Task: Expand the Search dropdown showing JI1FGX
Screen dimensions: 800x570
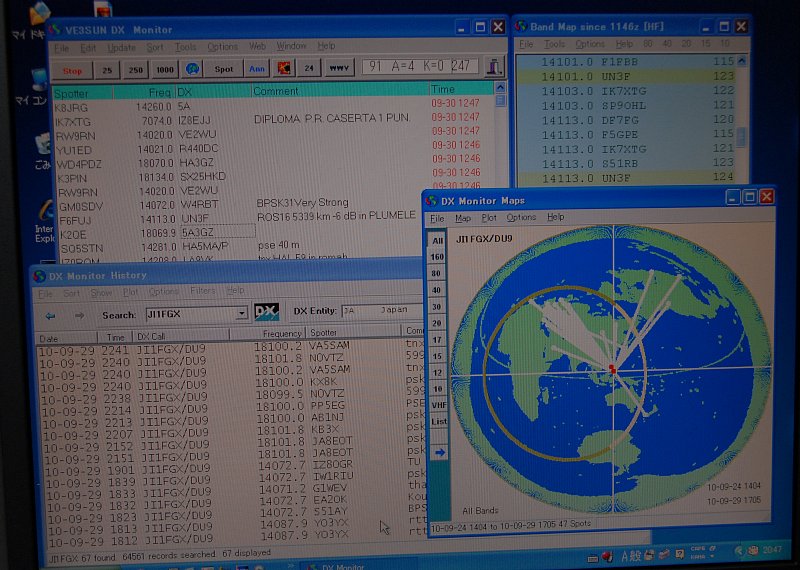Action: point(242,313)
